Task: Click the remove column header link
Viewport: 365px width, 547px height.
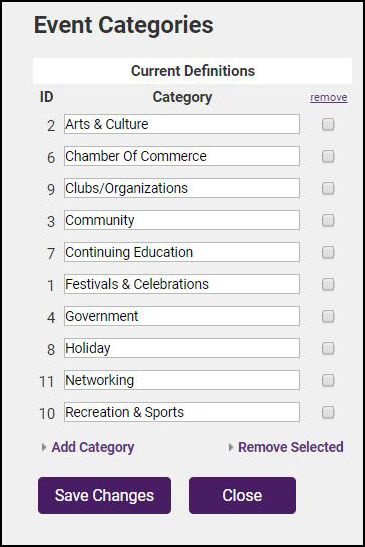Action: point(329,97)
